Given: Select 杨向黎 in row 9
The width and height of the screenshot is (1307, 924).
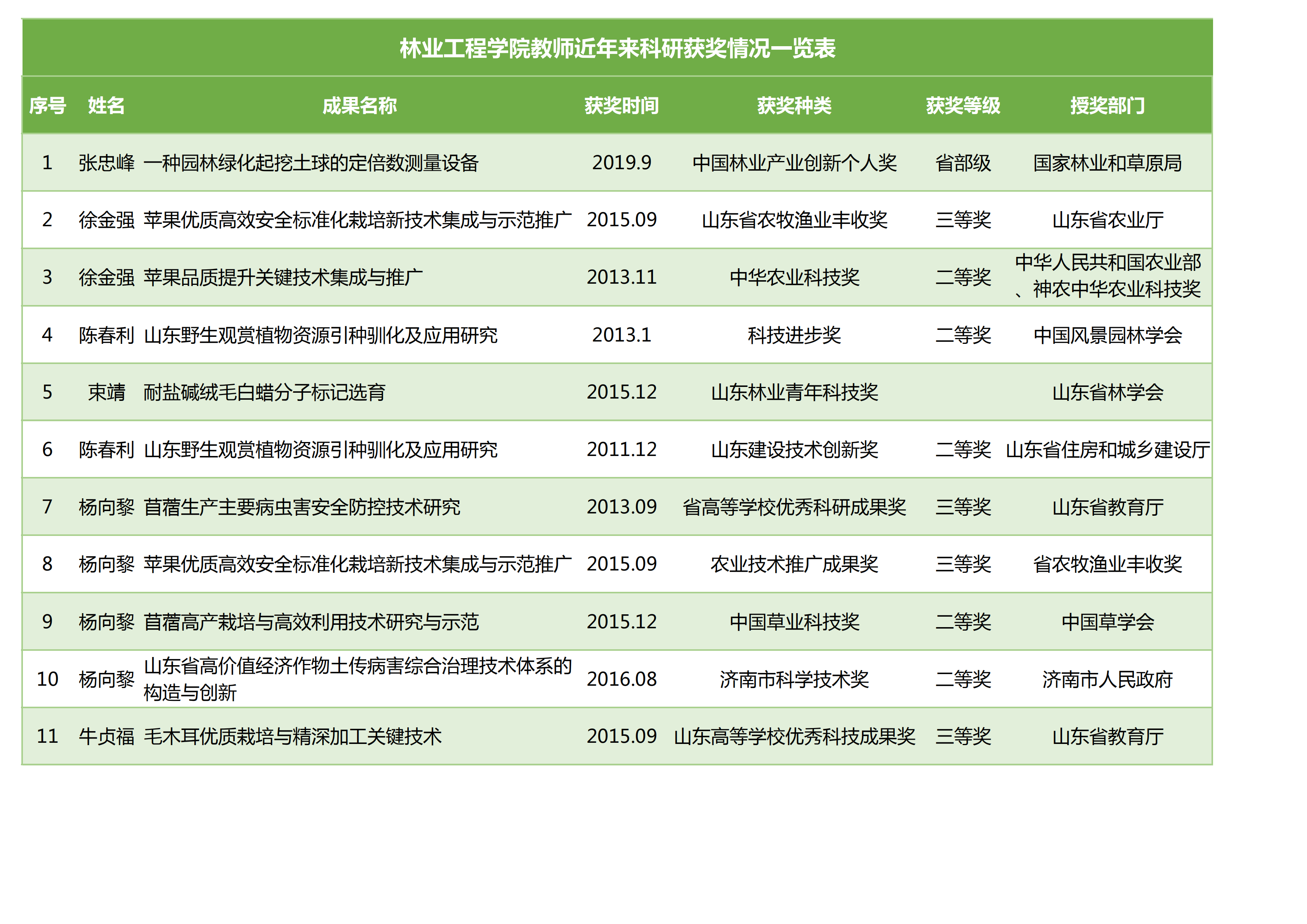Looking at the screenshot, I should tap(106, 622).
